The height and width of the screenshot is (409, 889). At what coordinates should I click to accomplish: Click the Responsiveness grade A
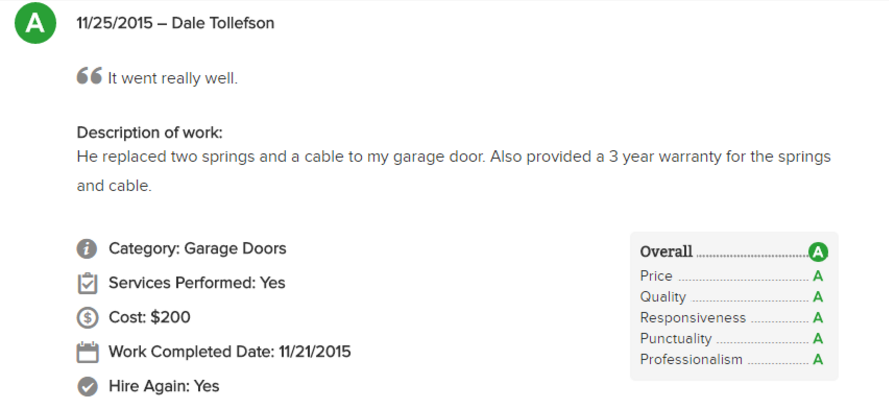point(818,318)
